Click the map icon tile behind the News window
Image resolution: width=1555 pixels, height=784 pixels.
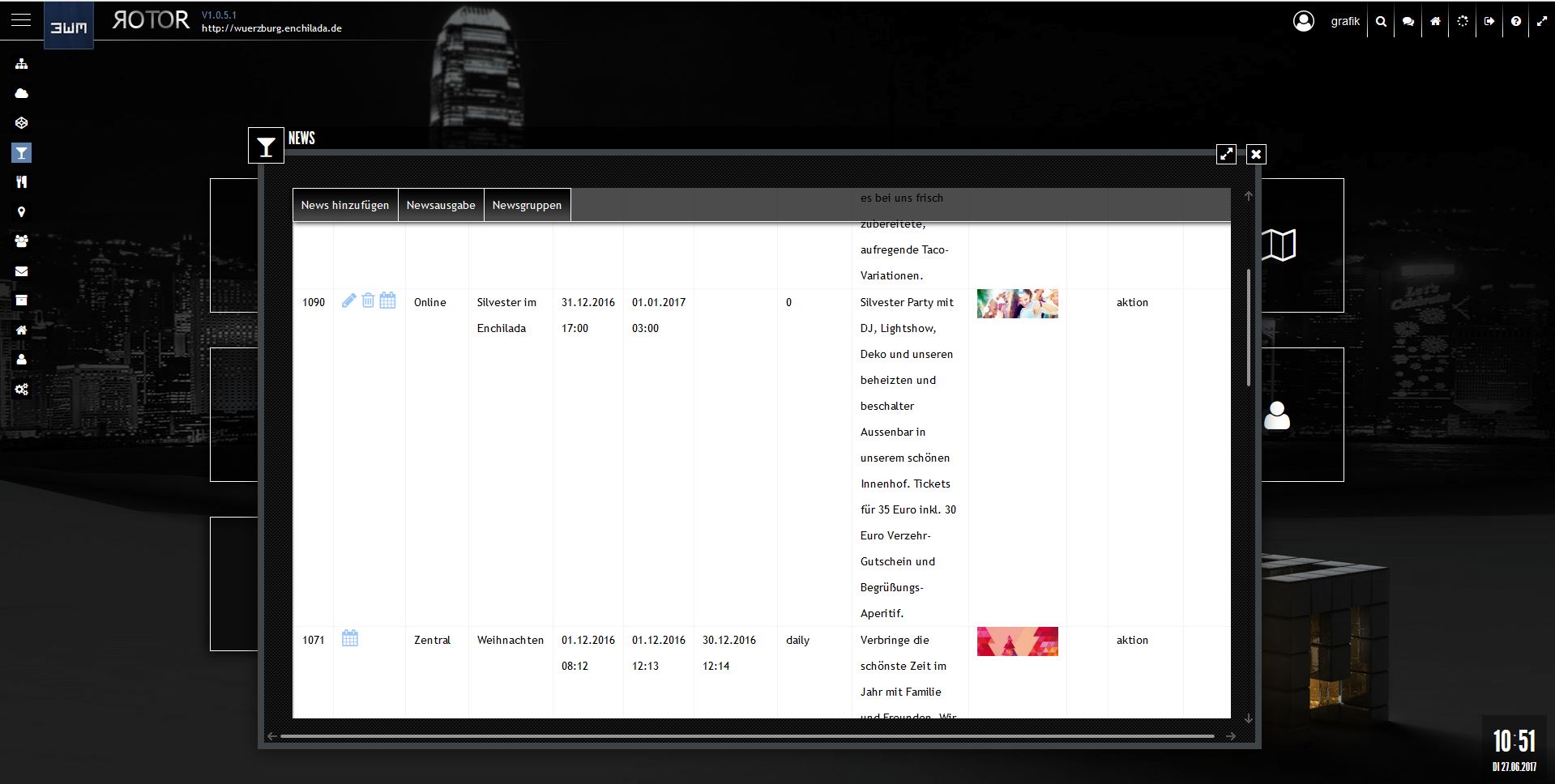1279,245
